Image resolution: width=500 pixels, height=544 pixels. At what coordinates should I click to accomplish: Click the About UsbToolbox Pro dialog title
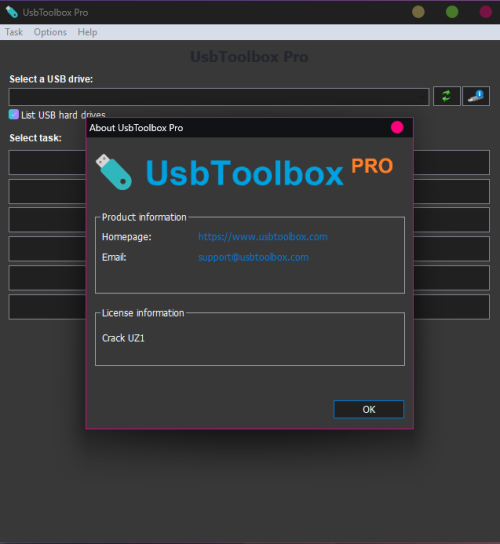point(136,128)
